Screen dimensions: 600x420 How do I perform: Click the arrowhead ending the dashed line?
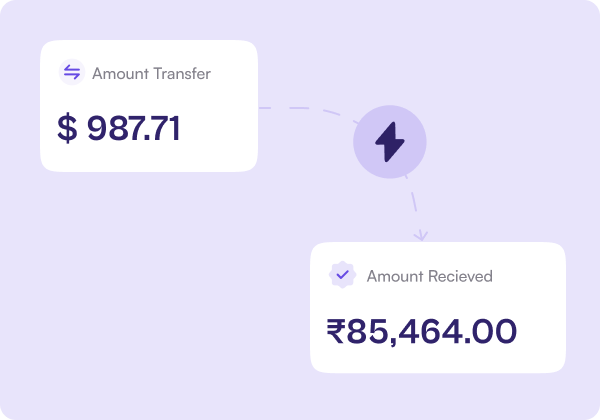pyautogui.click(x=421, y=235)
